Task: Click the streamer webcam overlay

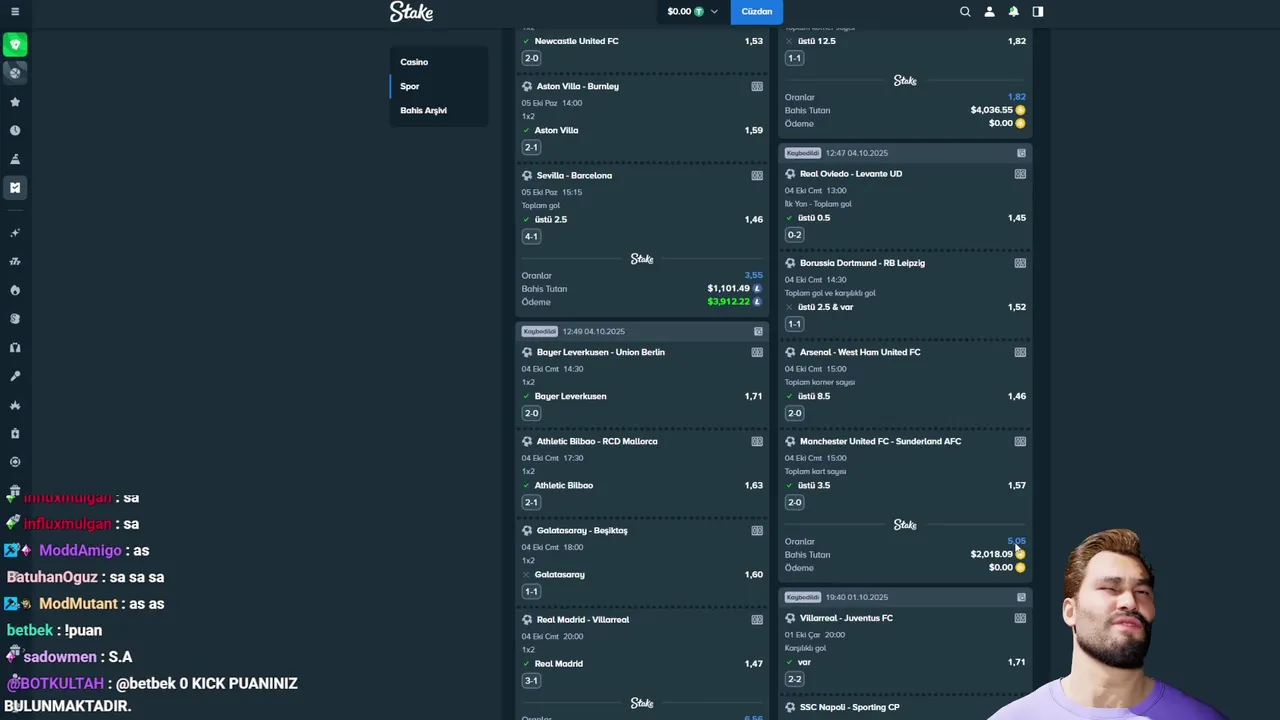Action: (1120, 624)
